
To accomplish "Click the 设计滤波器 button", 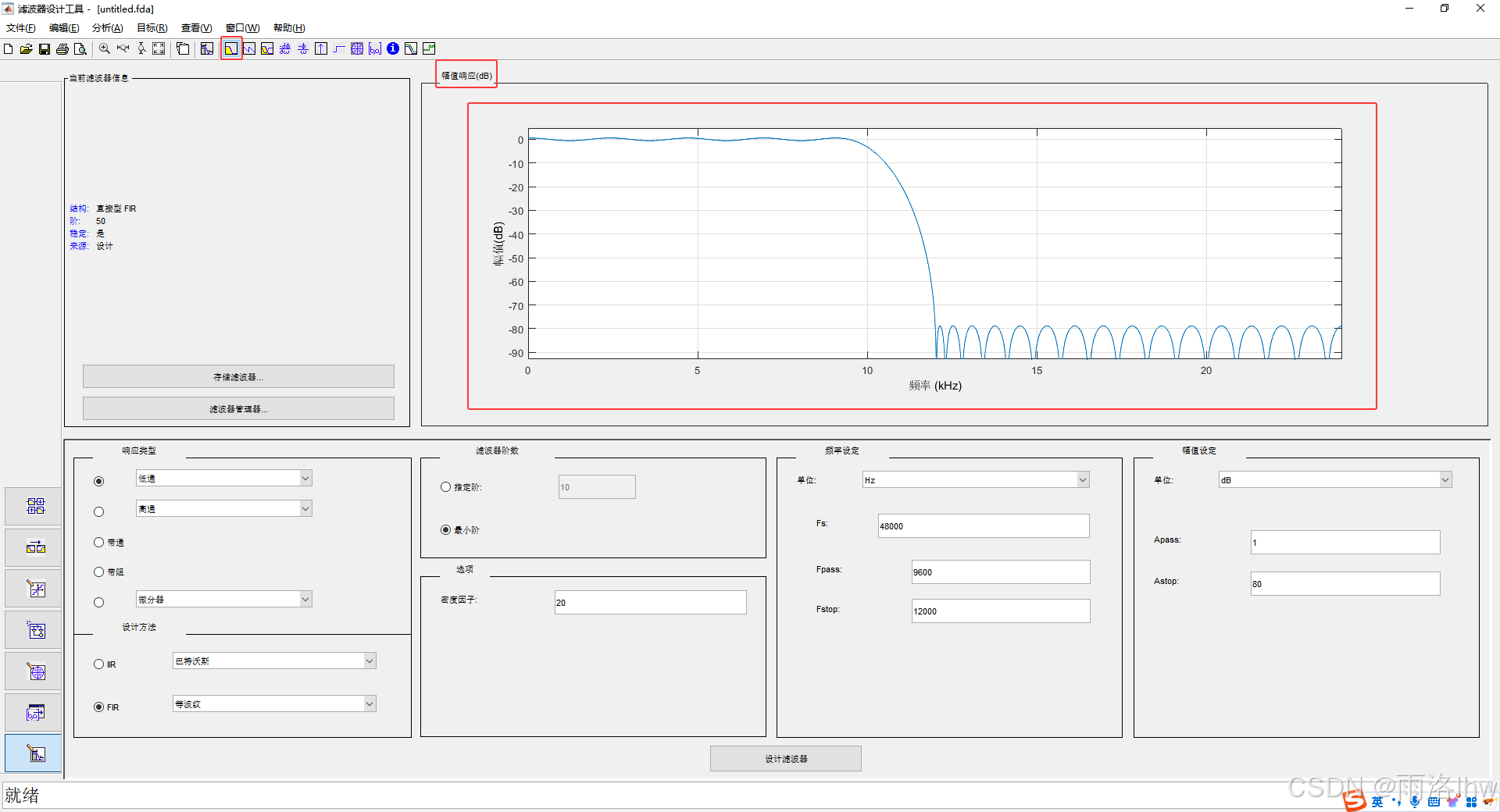I will [786, 759].
